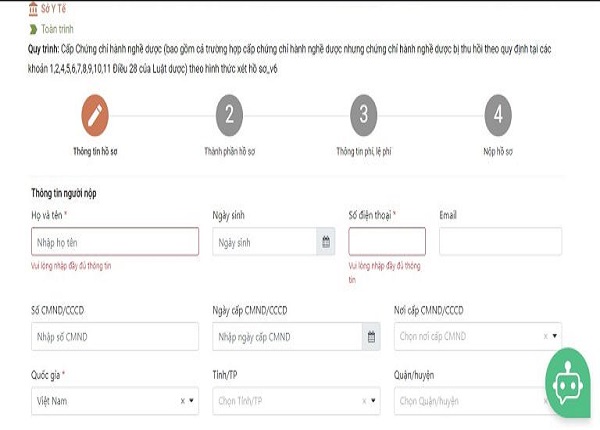Image resolution: width=600 pixels, height=430 pixels.
Task: Open the Ngày sinh calendar picker icon
Action: click(x=325, y=242)
